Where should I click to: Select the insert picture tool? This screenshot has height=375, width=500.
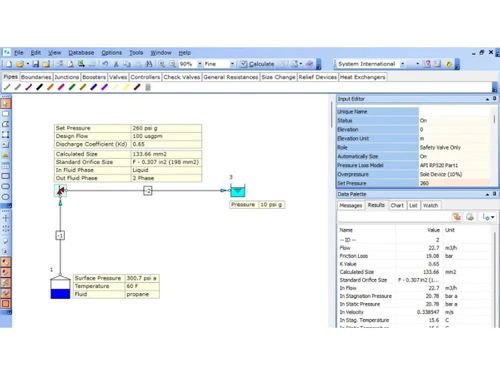6,155
